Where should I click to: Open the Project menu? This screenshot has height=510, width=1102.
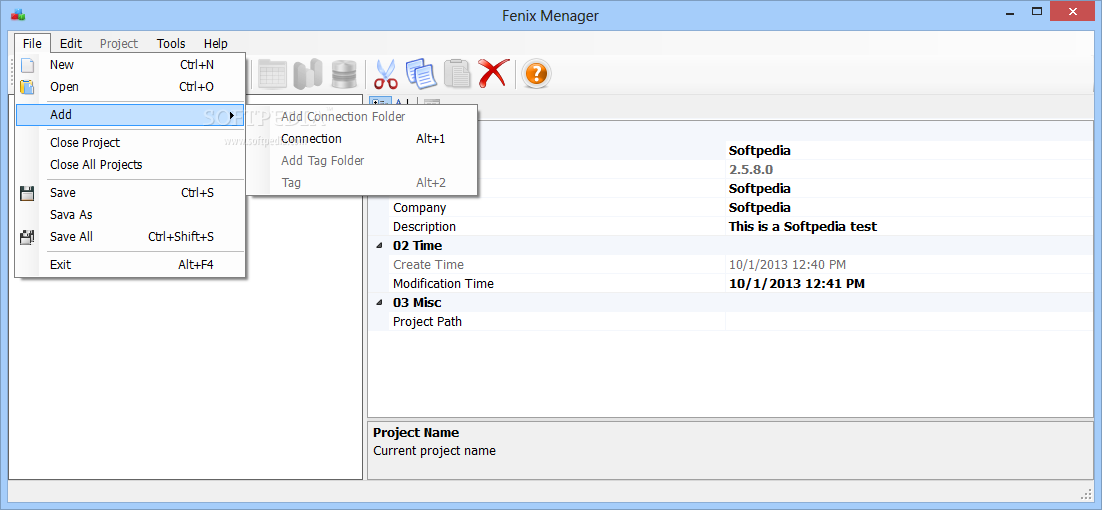[119, 44]
